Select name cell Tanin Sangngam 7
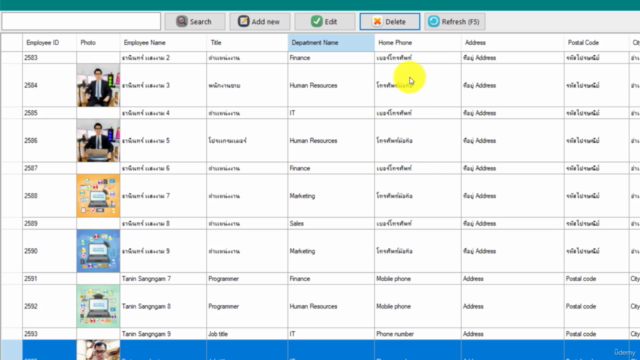Viewport: 640px width, 360px height. click(x=163, y=279)
